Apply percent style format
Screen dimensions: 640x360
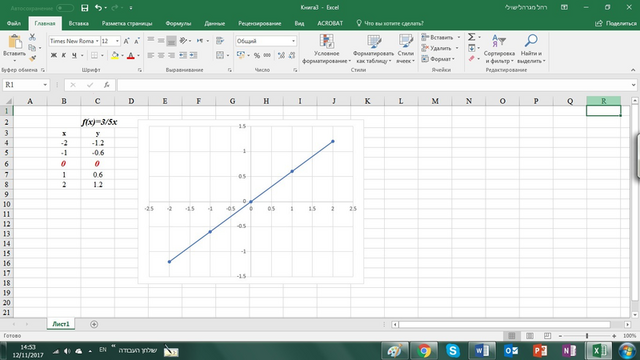click(x=257, y=55)
